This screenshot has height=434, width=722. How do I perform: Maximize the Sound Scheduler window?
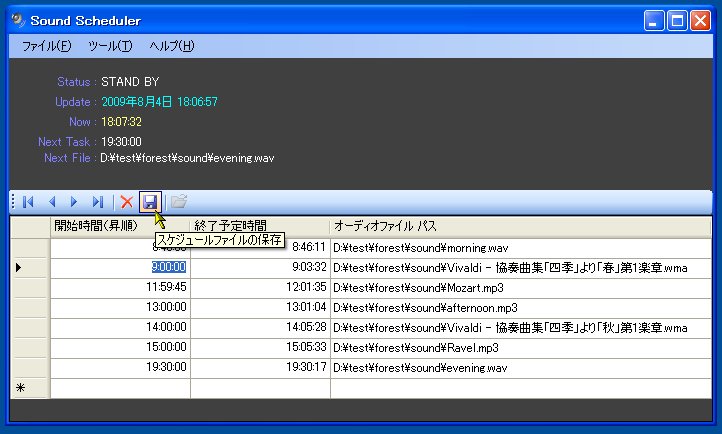(x=677, y=21)
